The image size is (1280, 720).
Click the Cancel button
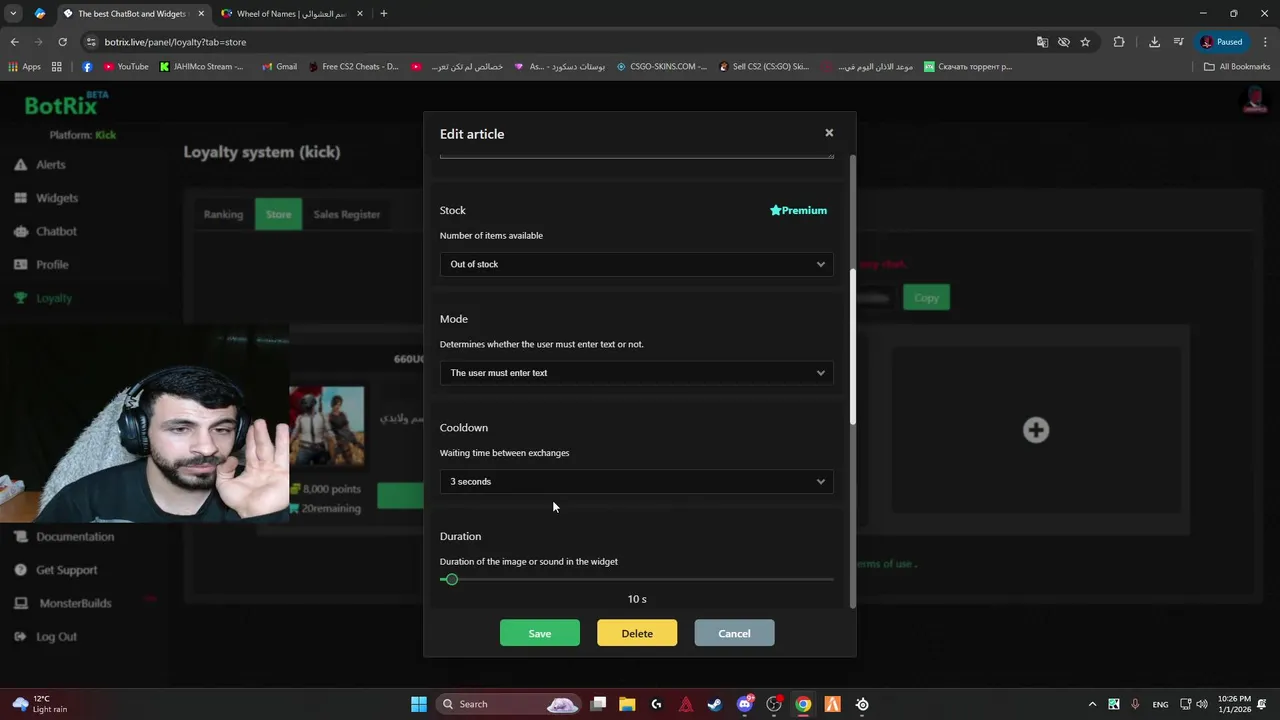[x=734, y=633]
